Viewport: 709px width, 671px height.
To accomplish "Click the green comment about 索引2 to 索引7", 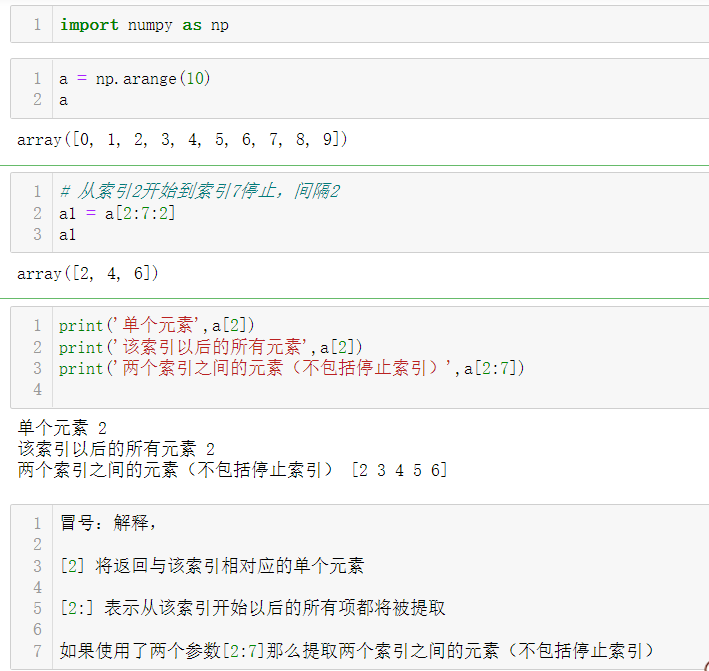I will coord(198,191).
